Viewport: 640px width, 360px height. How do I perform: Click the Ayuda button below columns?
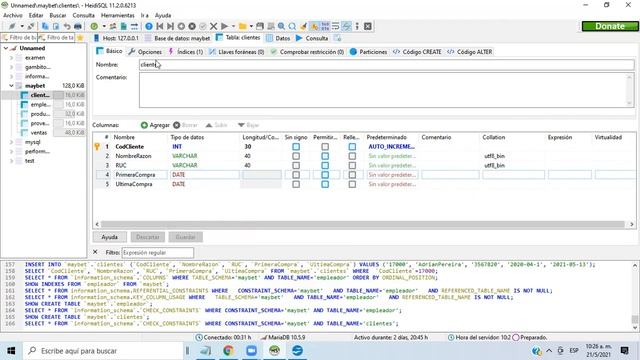tap(109, 237)
